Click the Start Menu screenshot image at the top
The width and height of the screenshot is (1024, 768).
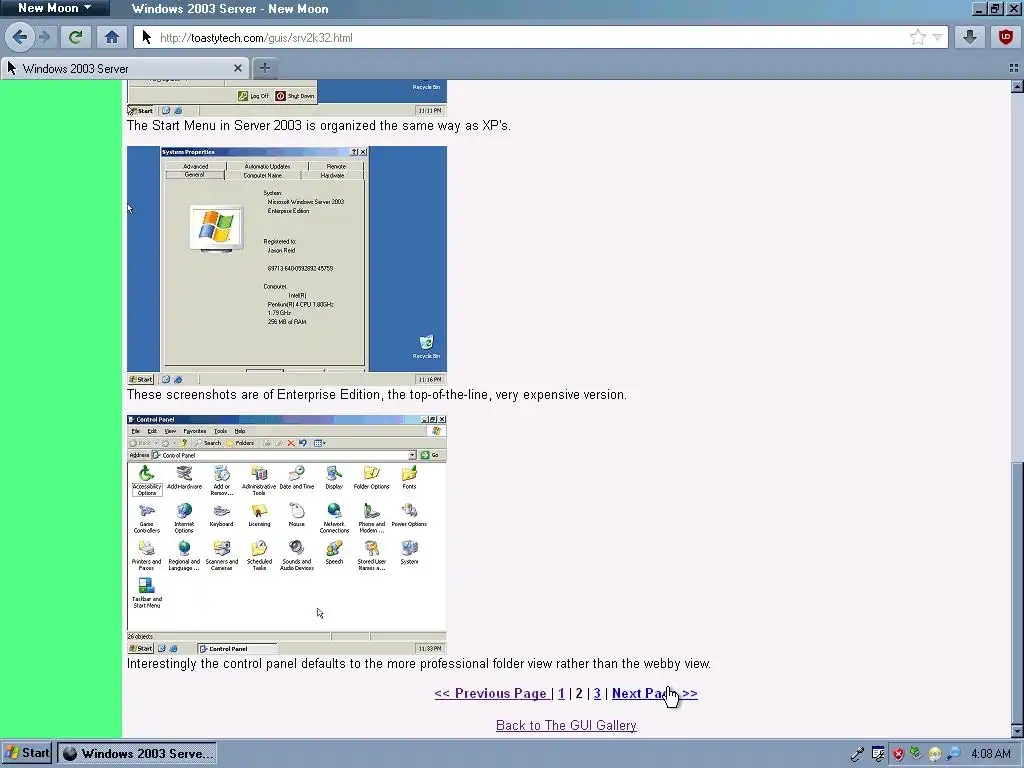287,98
